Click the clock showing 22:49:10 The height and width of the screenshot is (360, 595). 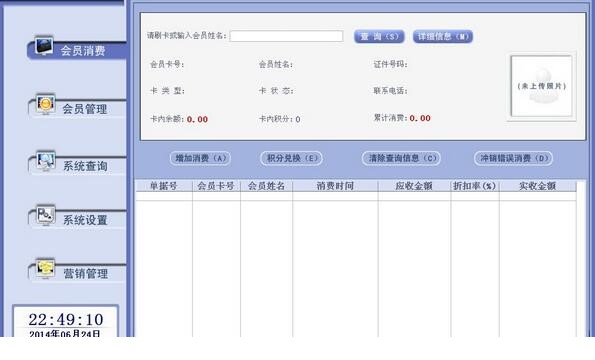click(x=66, y=319)
